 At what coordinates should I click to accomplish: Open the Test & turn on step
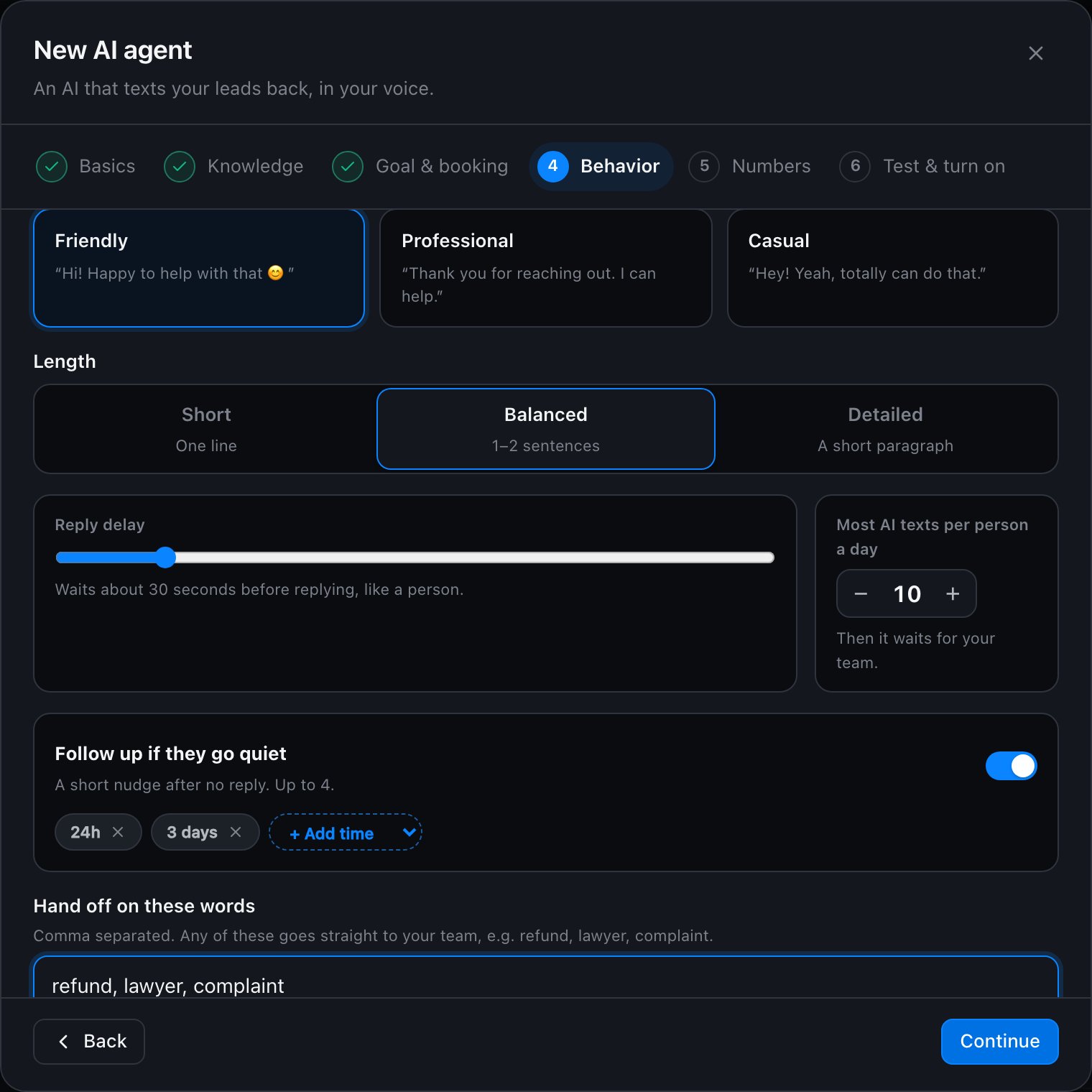pos(922,167)
